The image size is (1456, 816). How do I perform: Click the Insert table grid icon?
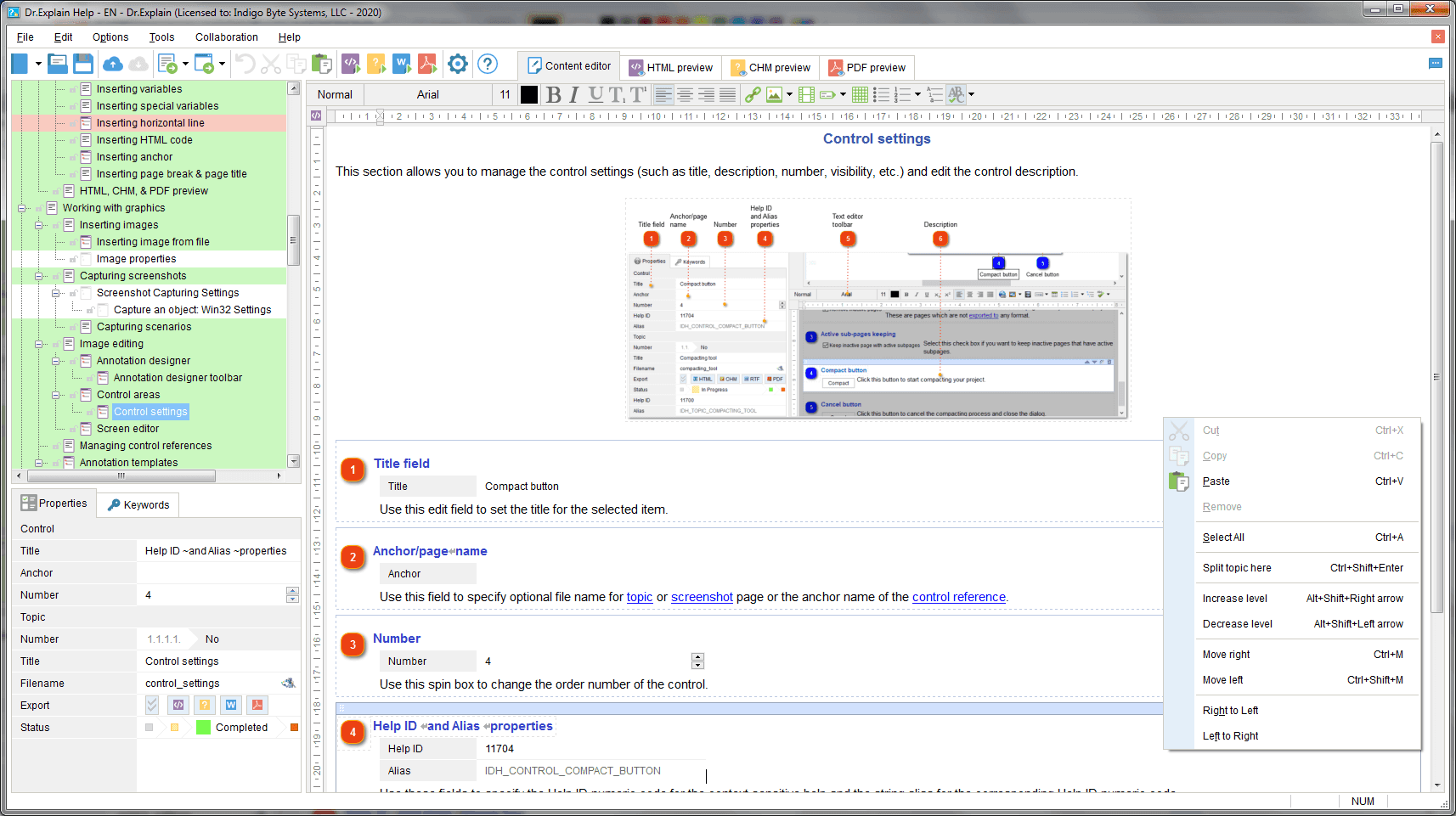coord(860,95)
